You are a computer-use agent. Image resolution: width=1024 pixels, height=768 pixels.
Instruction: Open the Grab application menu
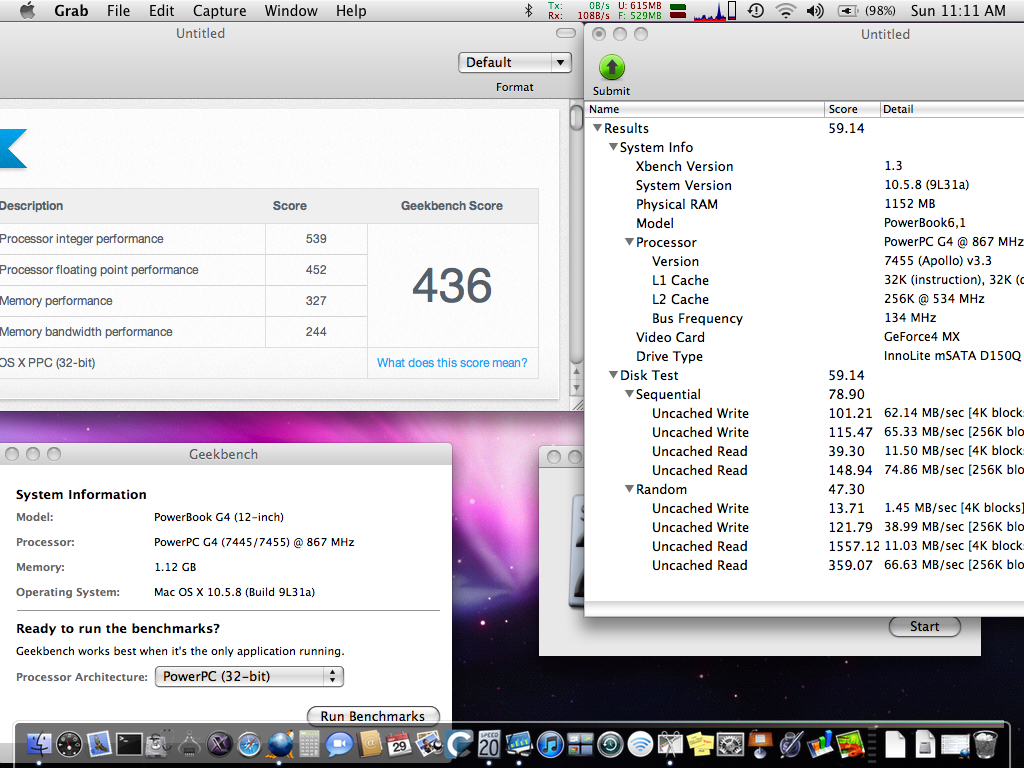[71, 10]
